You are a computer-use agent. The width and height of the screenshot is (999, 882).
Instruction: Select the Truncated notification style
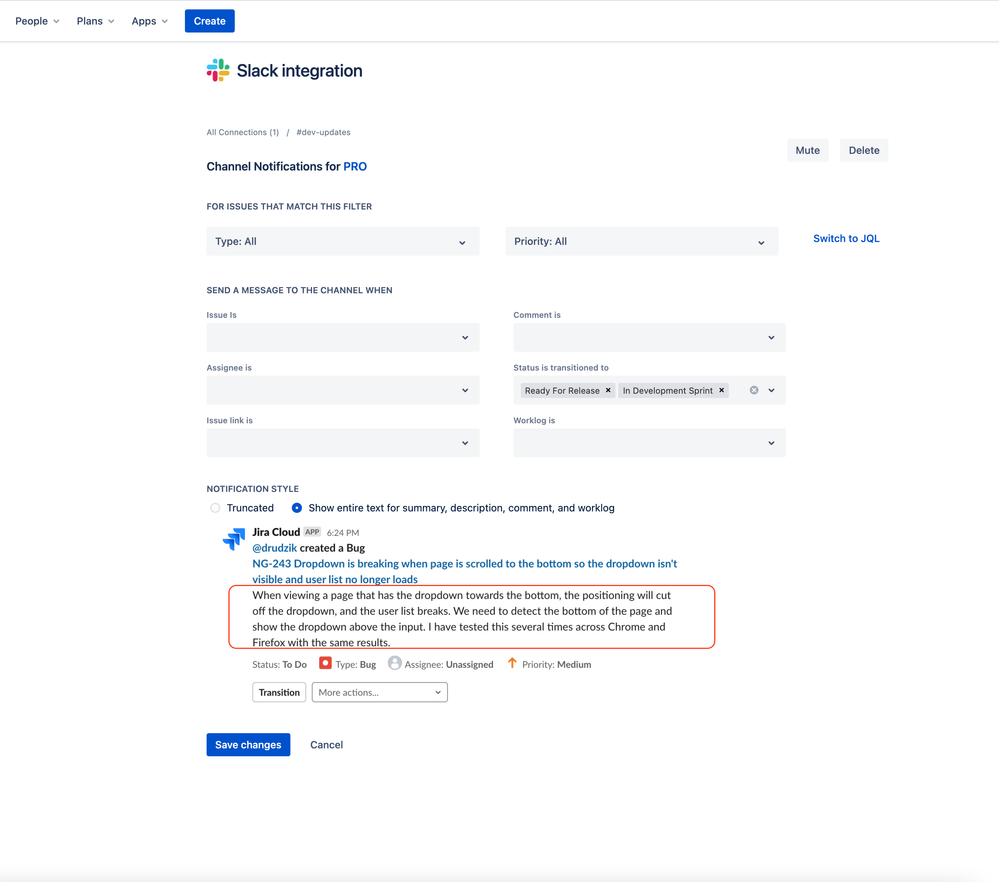tap(215, 508)
